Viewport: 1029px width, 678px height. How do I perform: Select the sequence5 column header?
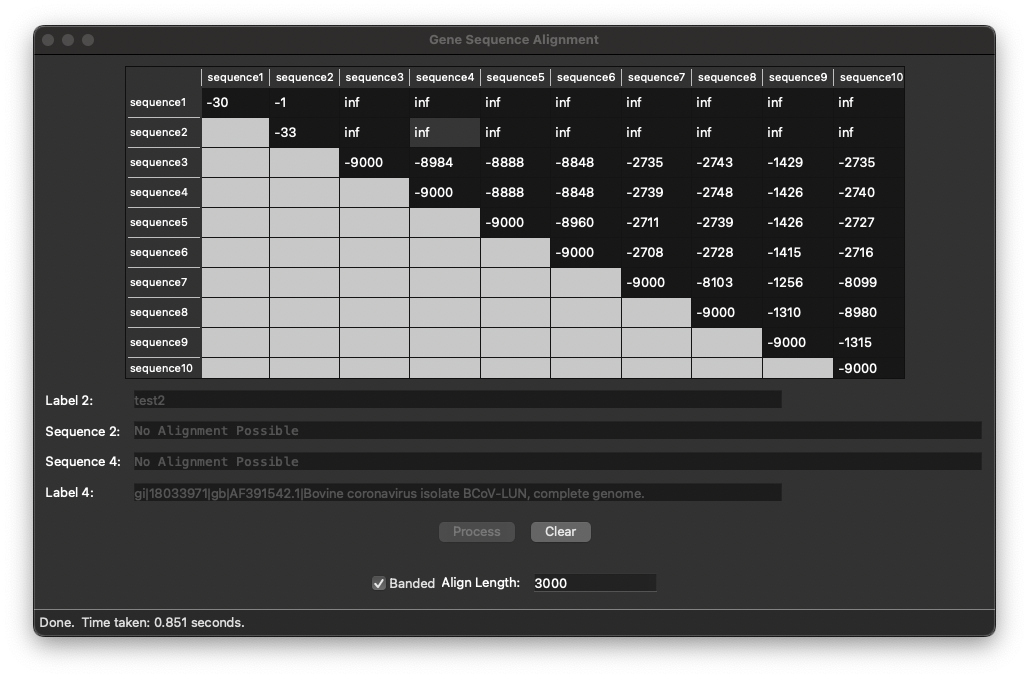515,77
